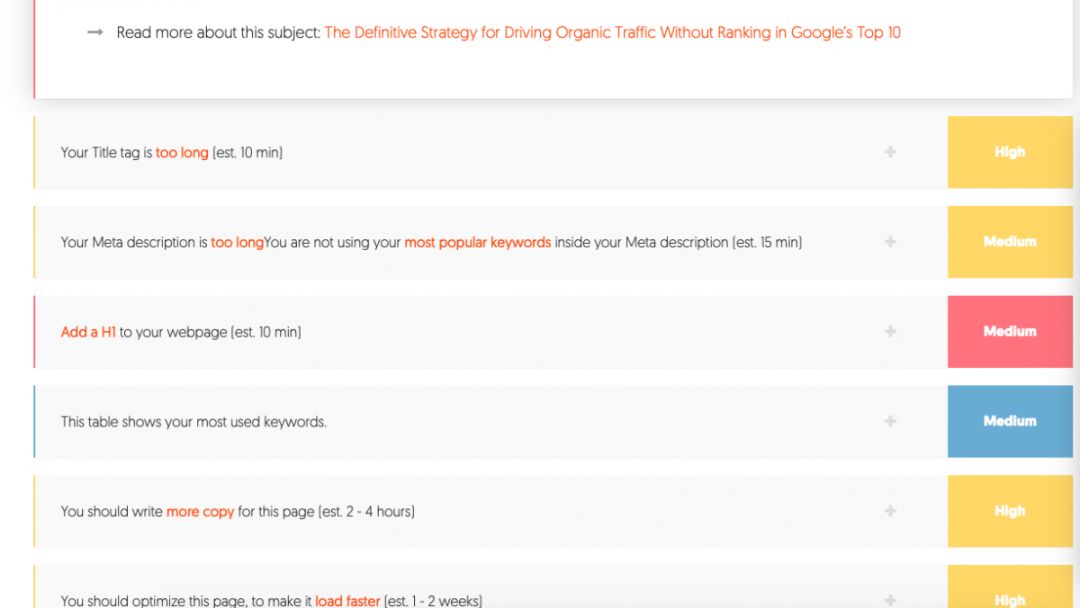Expand the most used keywords table row
The image size is (1080, 608).
890,421
